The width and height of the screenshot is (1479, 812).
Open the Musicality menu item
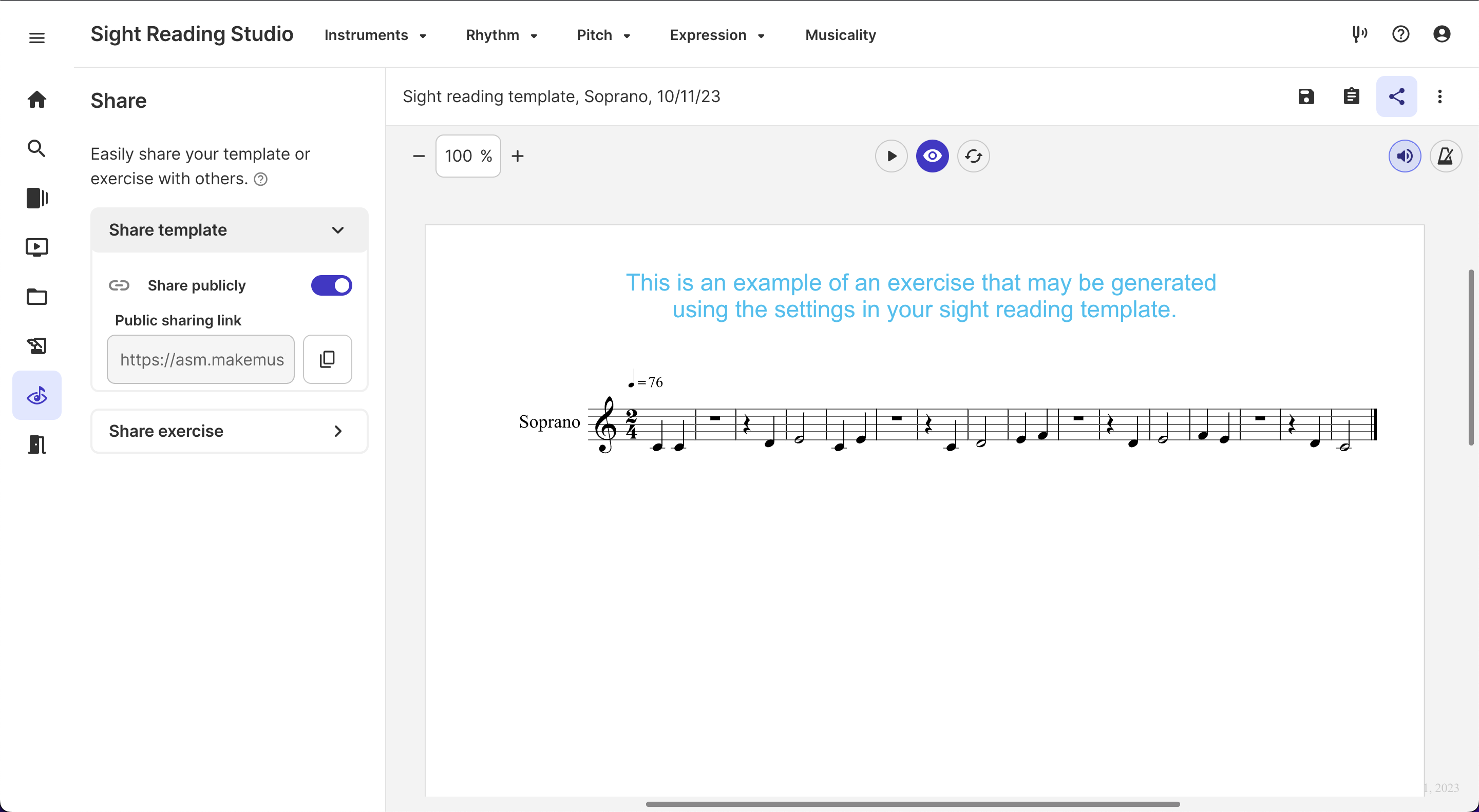[840, 35]
